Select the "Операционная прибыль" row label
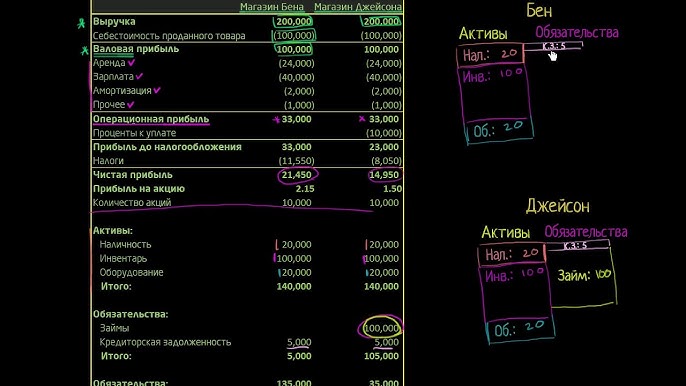This screenshot has height=386, width=686. [151, 119]
